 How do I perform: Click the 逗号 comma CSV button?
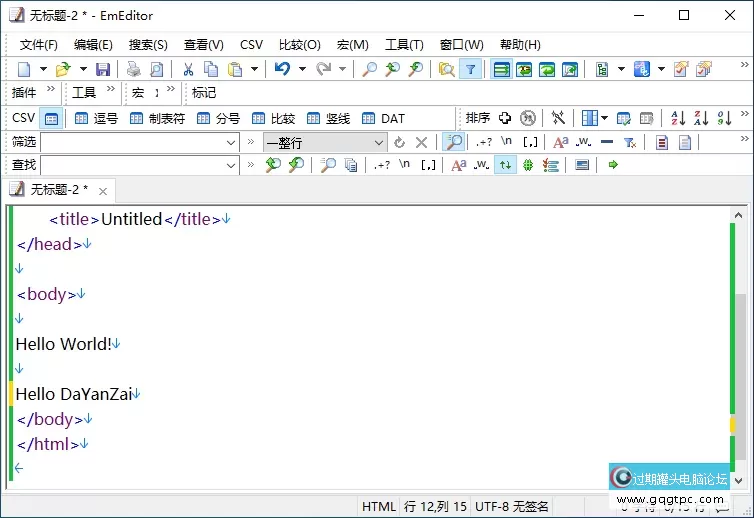point(97,118)
